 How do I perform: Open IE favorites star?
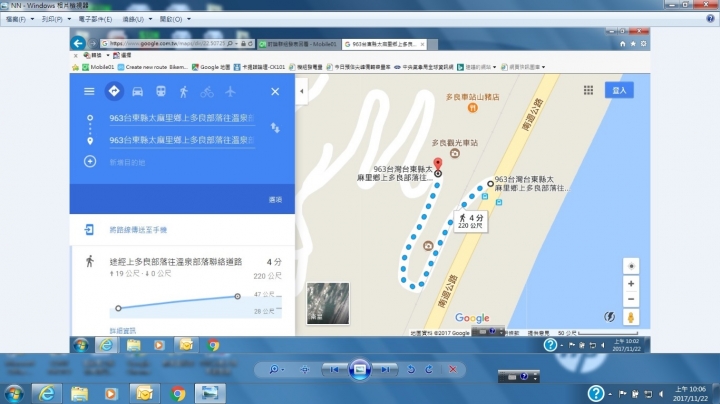633,44
